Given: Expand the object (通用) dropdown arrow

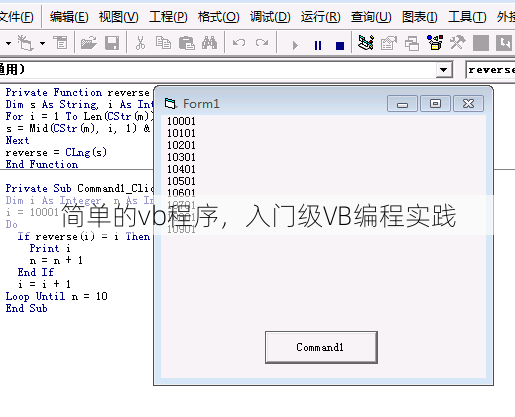Looking at the screenshot, I should coord(444,70).
